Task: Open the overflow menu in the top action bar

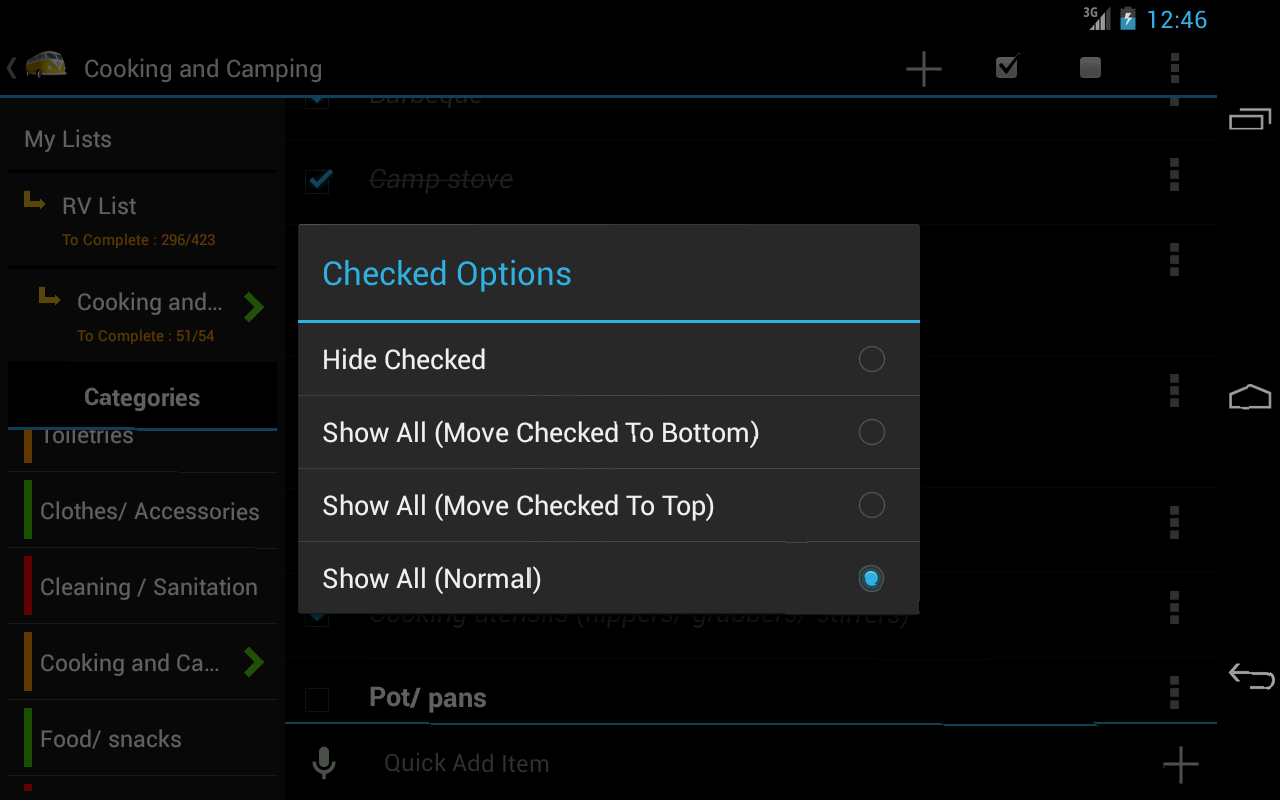Action: coord(1174,68)
